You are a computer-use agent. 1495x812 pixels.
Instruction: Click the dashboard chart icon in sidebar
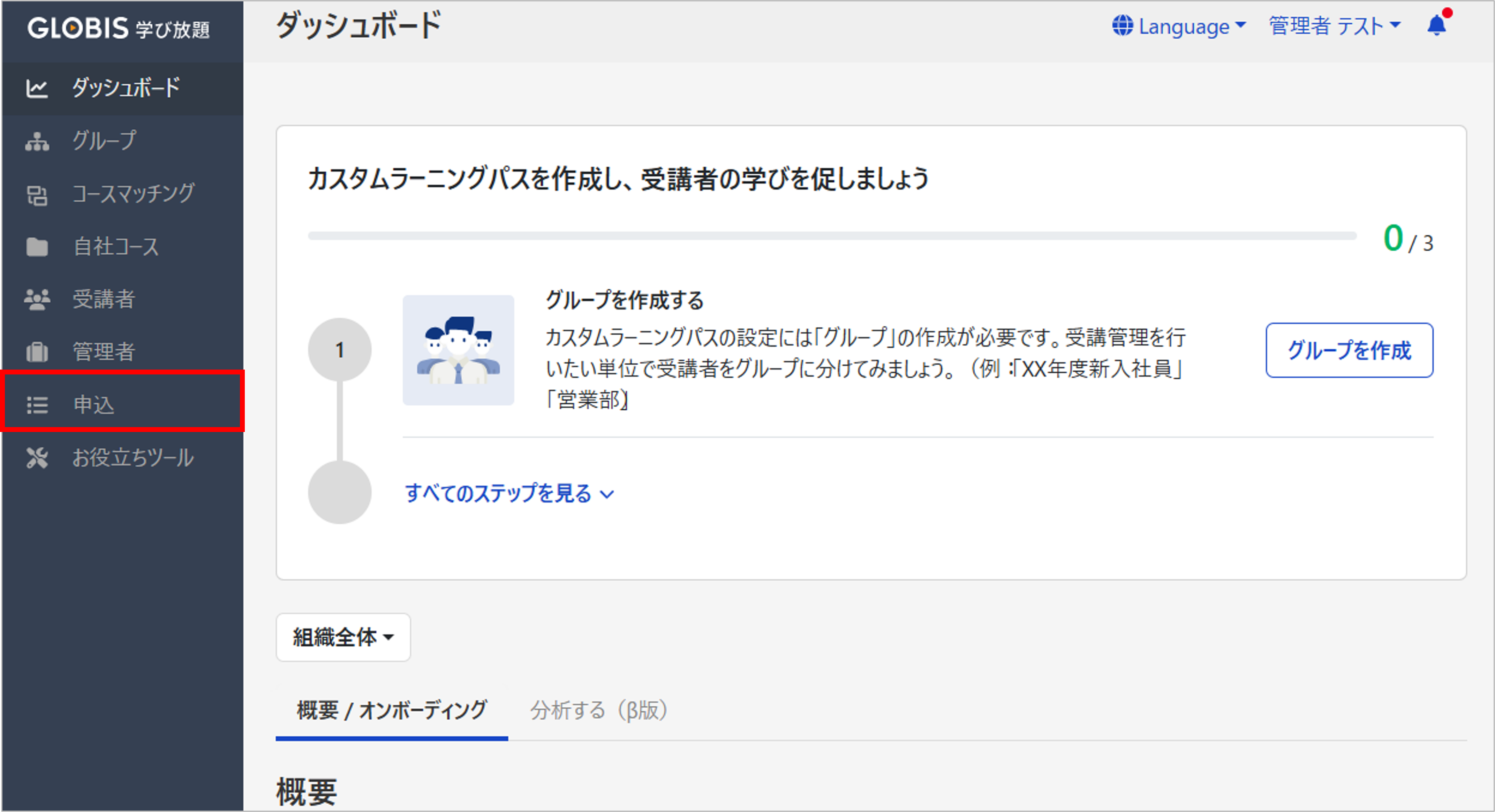[x=37, y=88]
